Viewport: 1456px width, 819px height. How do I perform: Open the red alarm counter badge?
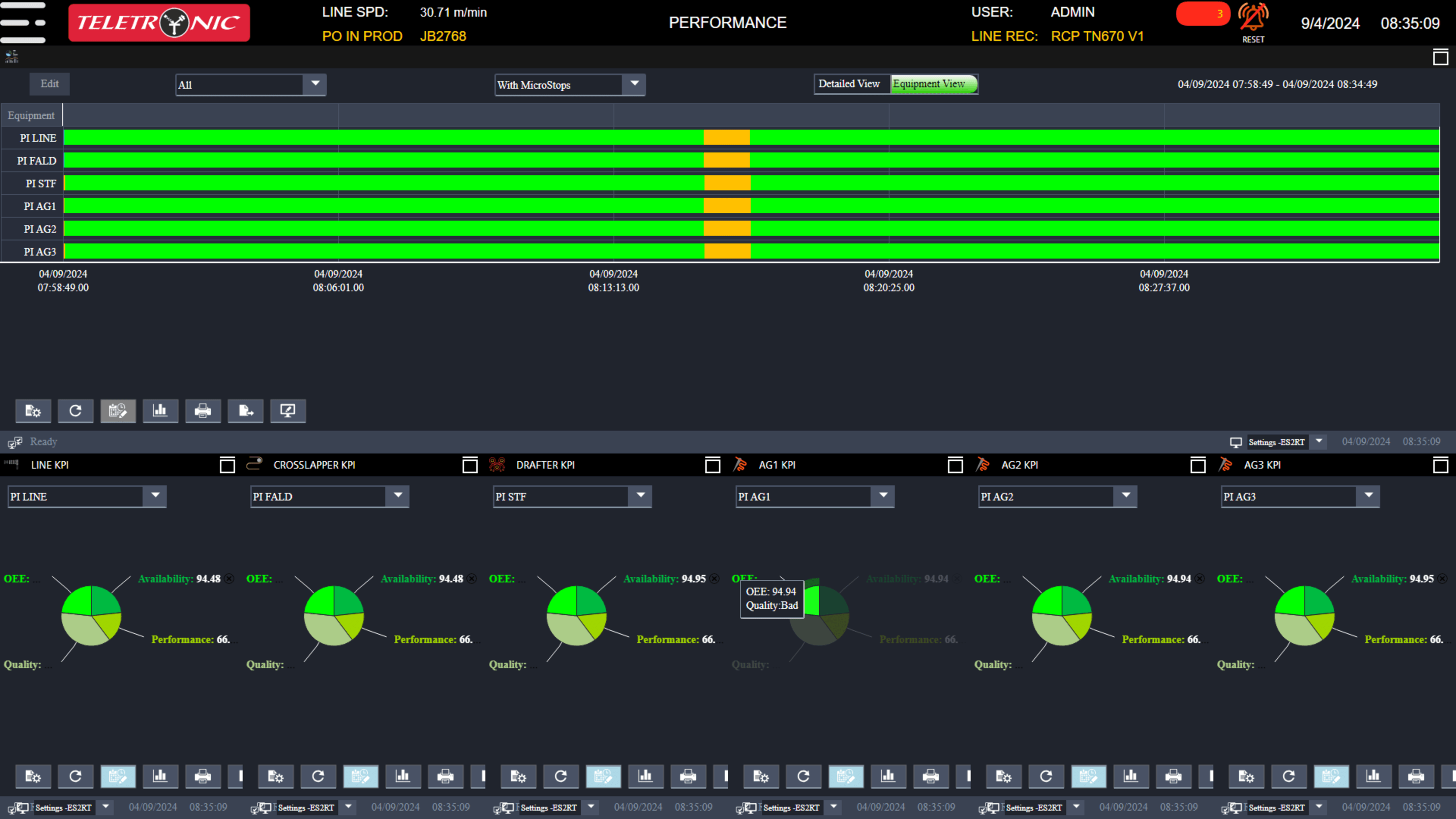(x=1203, y=13)
